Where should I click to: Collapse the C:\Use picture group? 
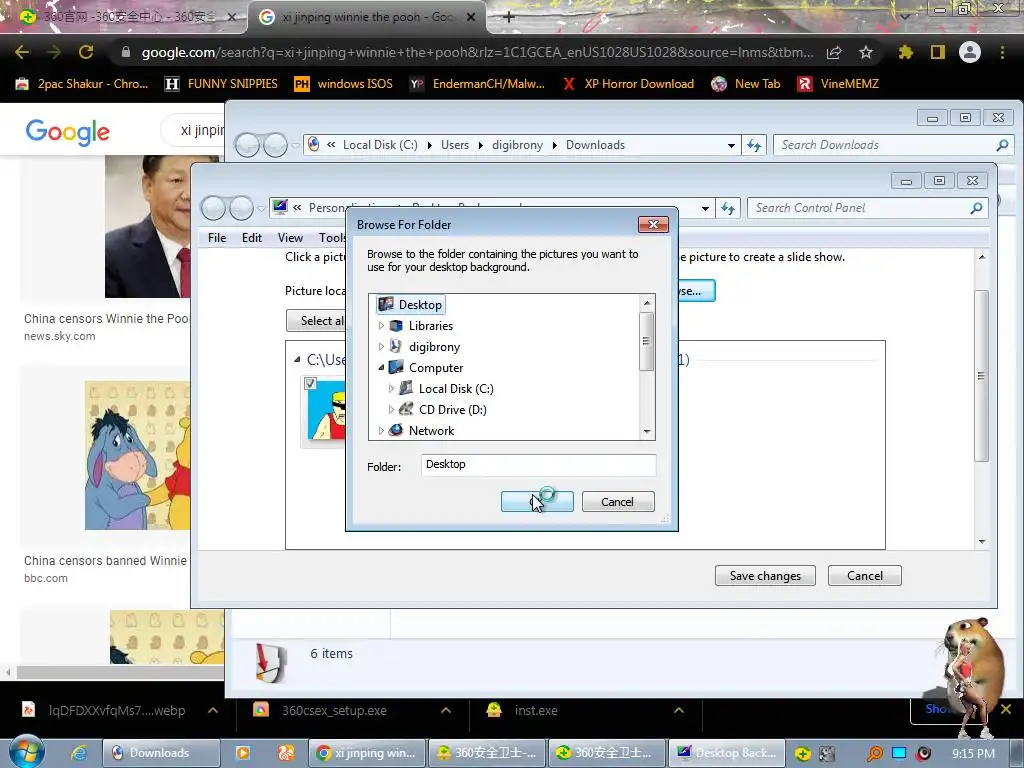click(297, 359)
